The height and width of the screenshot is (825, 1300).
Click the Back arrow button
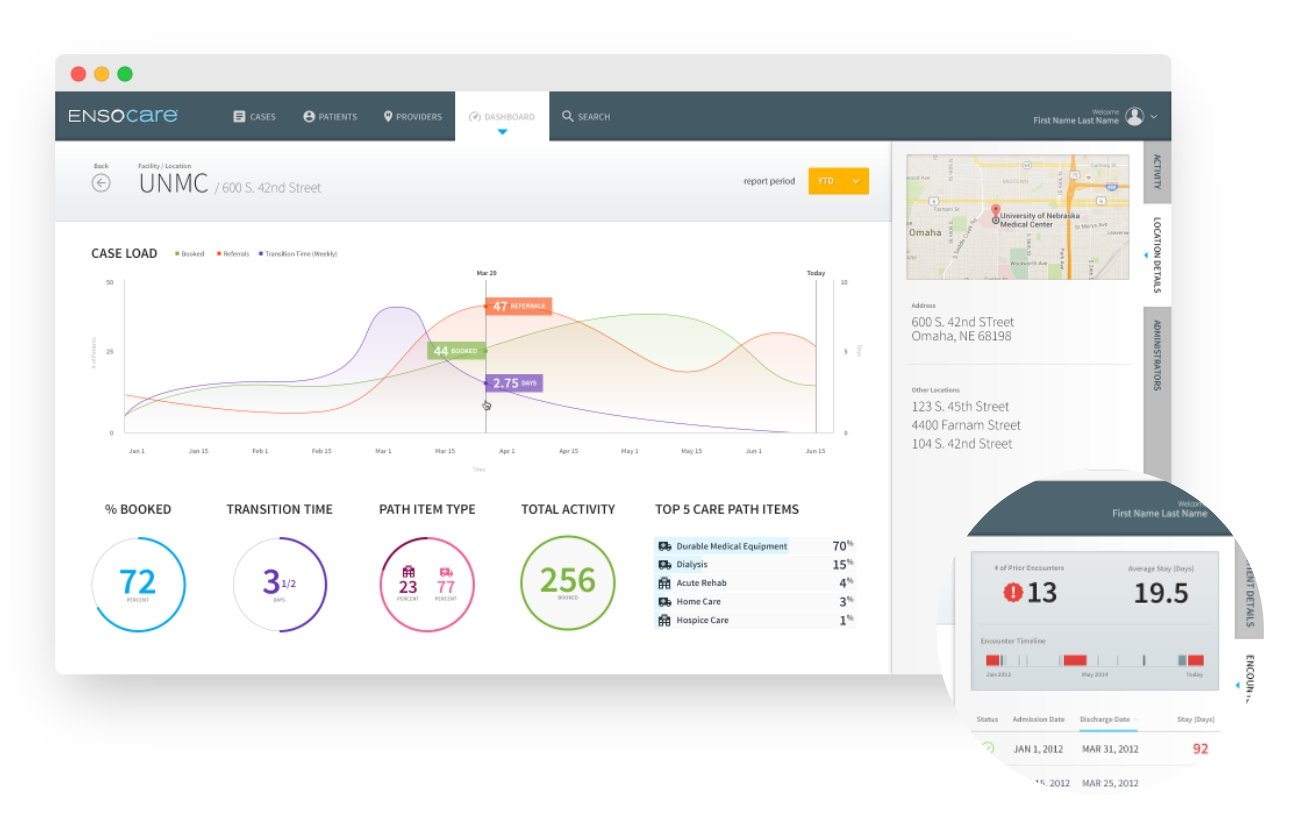coord(101,181)
